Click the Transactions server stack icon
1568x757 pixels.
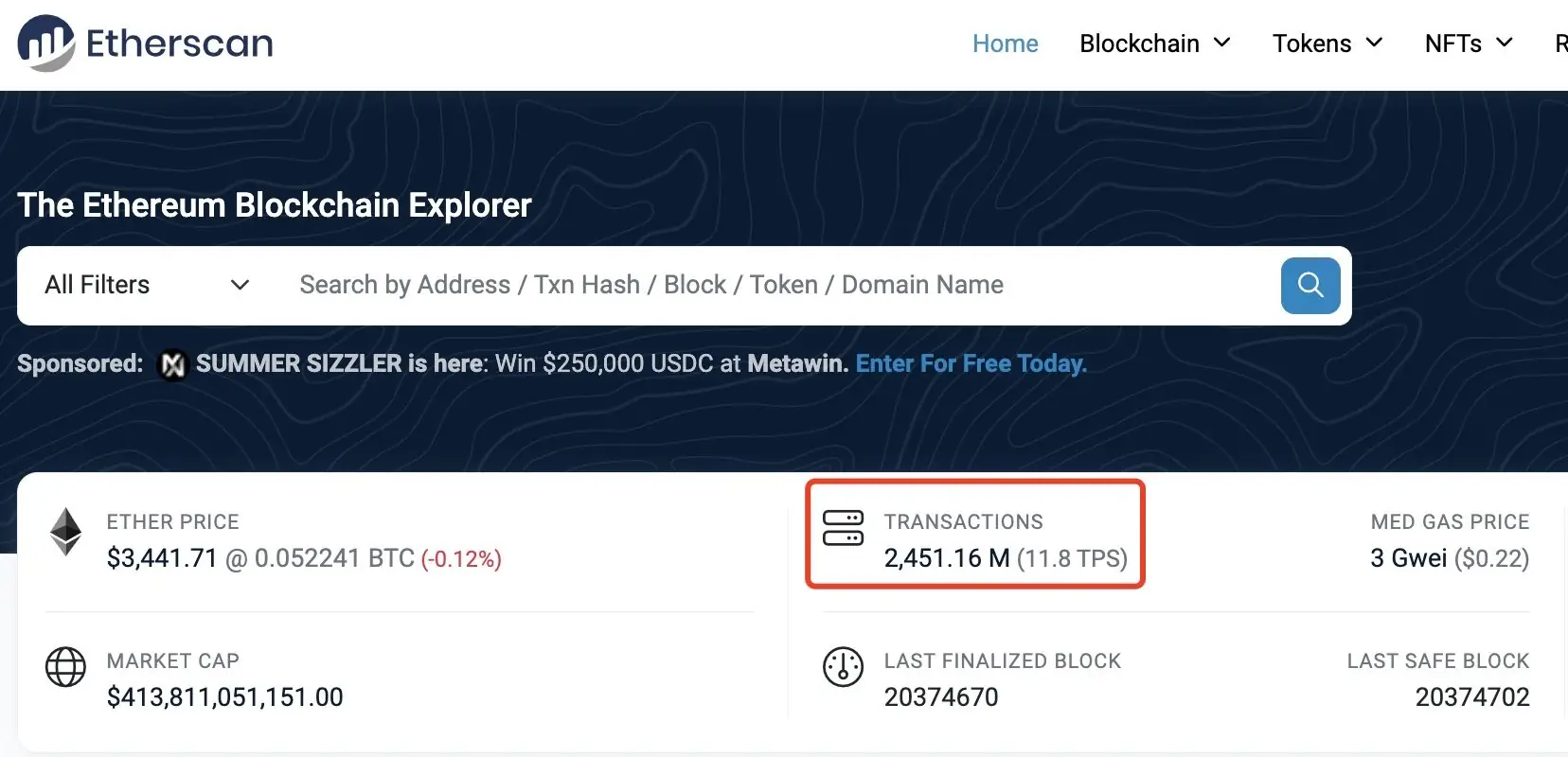[x=843, y=528]
